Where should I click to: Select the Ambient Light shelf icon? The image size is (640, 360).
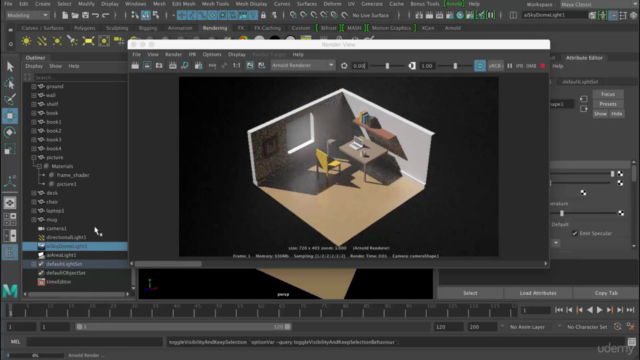(x=27, y=41)
